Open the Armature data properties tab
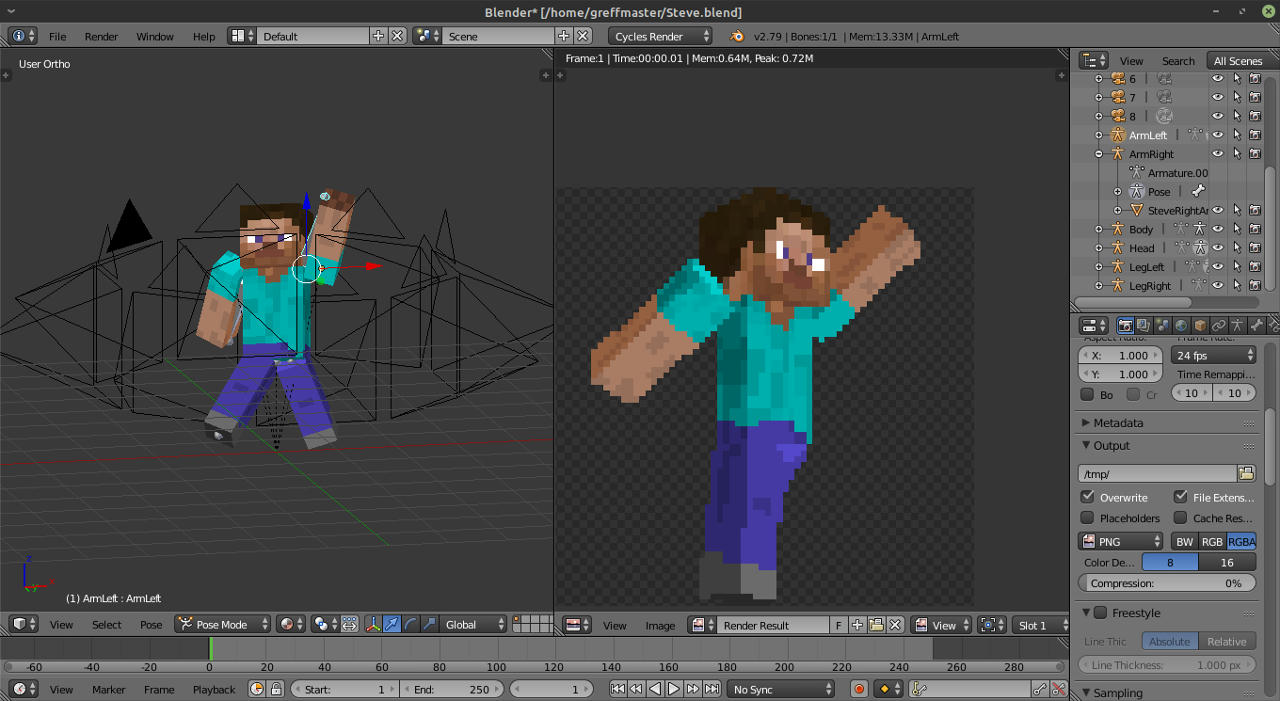The width and height of the screenshot is (1280, 701). tap(1238, 325)
